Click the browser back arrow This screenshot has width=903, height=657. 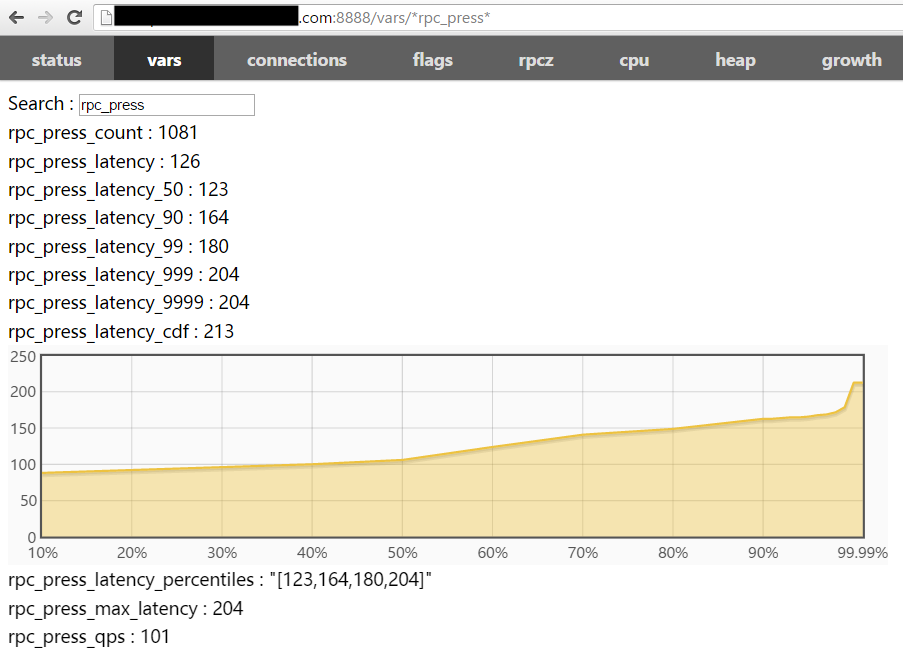click(x=16, y=17)
